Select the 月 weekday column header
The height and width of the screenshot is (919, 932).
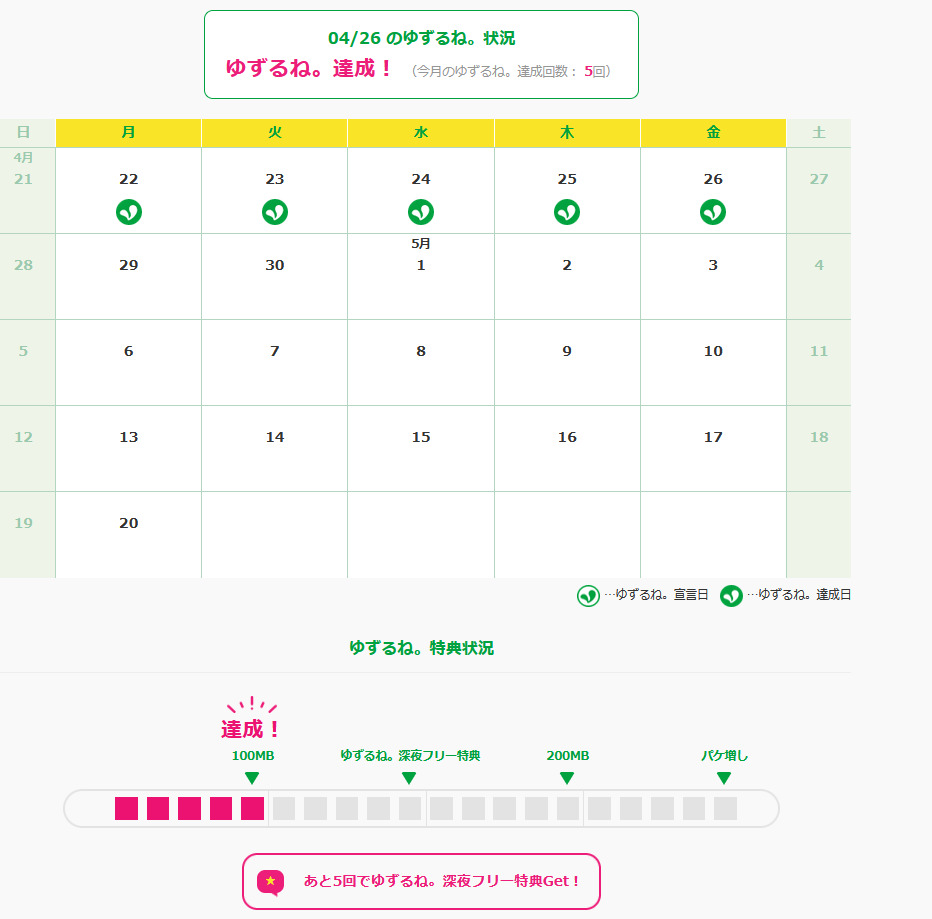pyautogui.click(x=129, y=133)
